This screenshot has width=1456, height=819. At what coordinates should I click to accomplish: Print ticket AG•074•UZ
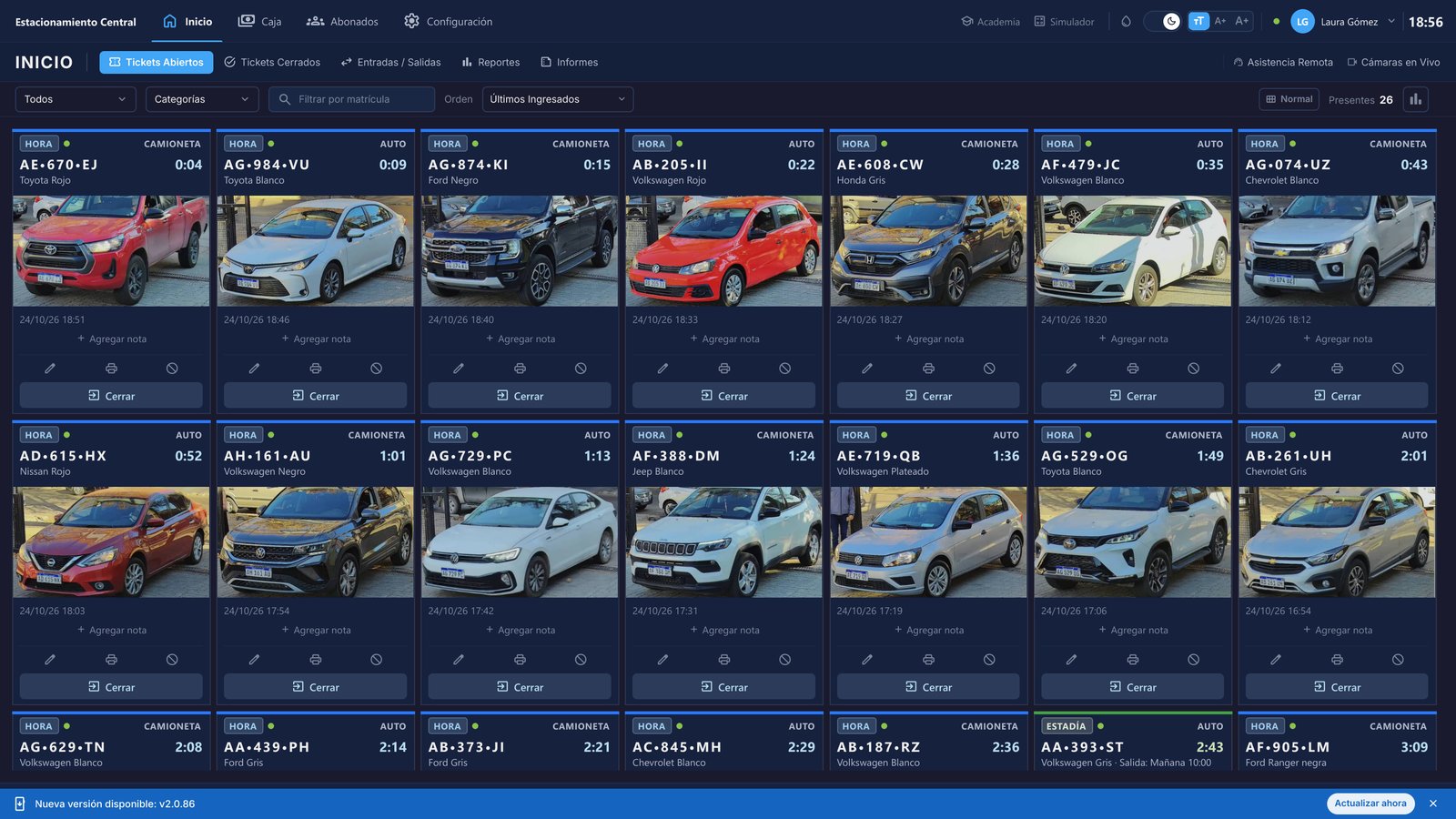click(x=1337, y=369)
